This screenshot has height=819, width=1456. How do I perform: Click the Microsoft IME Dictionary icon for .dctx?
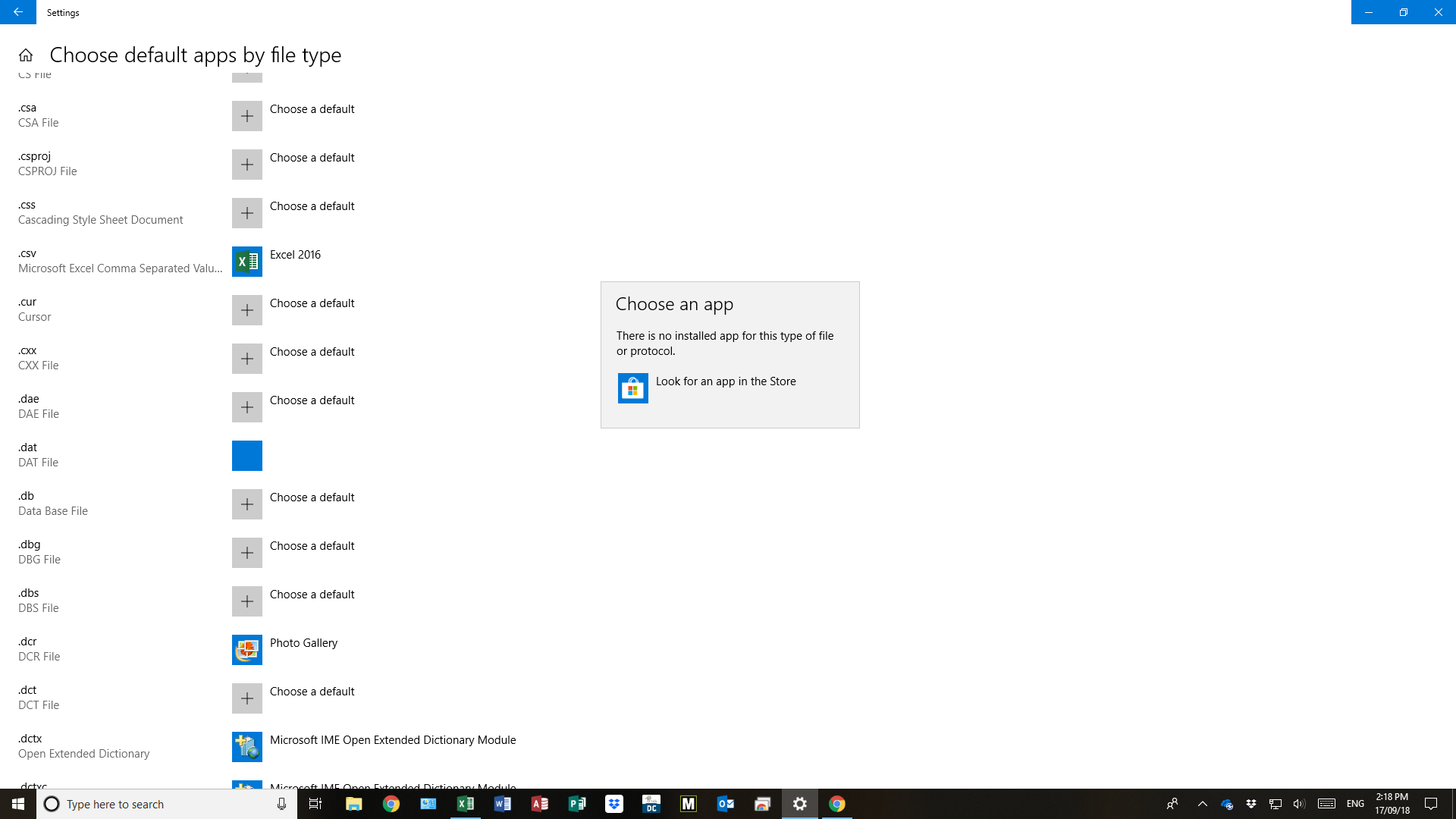tap(247, 747)
